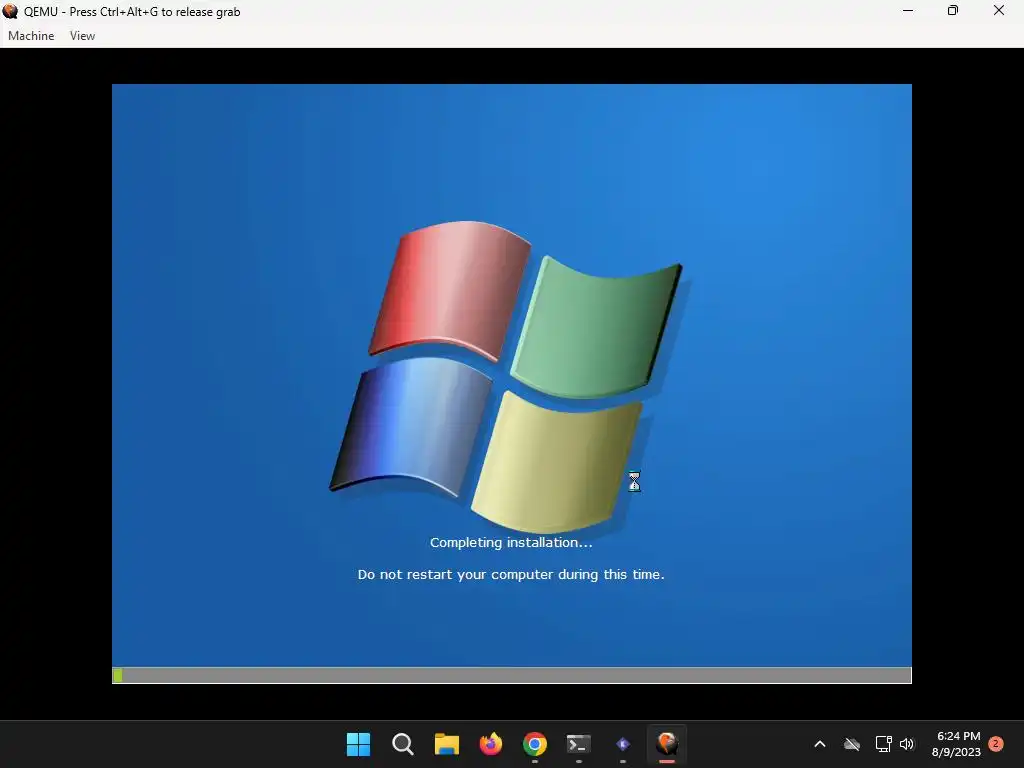Open the volume tray icon
The width and height of the screenshot is (1024, 768).
[x=907, y=744]
